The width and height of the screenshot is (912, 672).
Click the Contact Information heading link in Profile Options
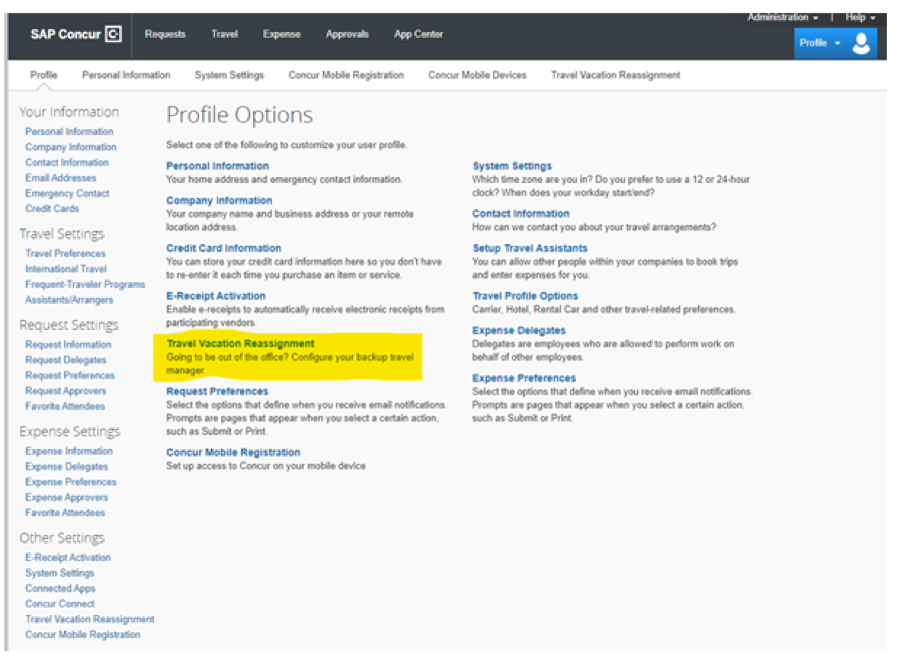click(x=521, y=214)
